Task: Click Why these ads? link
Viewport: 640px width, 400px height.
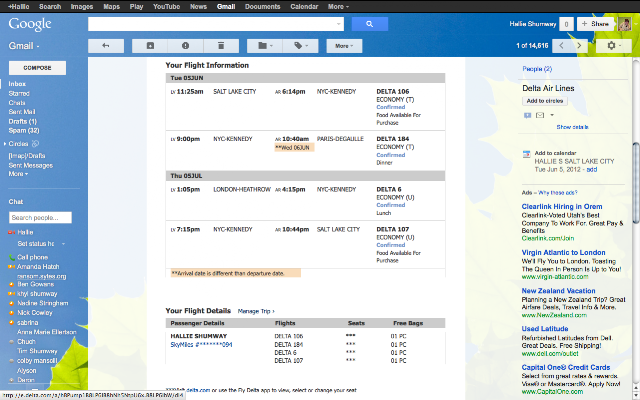Action: tap(558, 193)
